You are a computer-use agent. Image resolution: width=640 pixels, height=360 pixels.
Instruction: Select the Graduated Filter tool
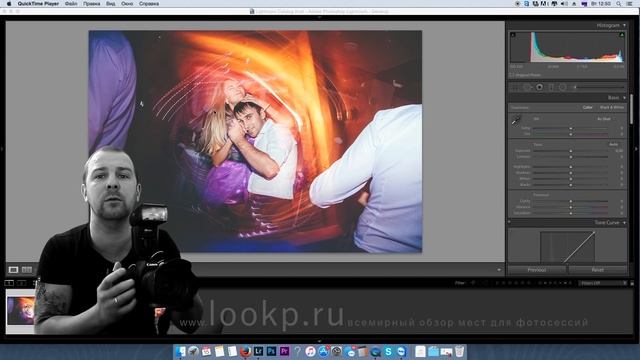pyautogui.click(x=551, y=87)
